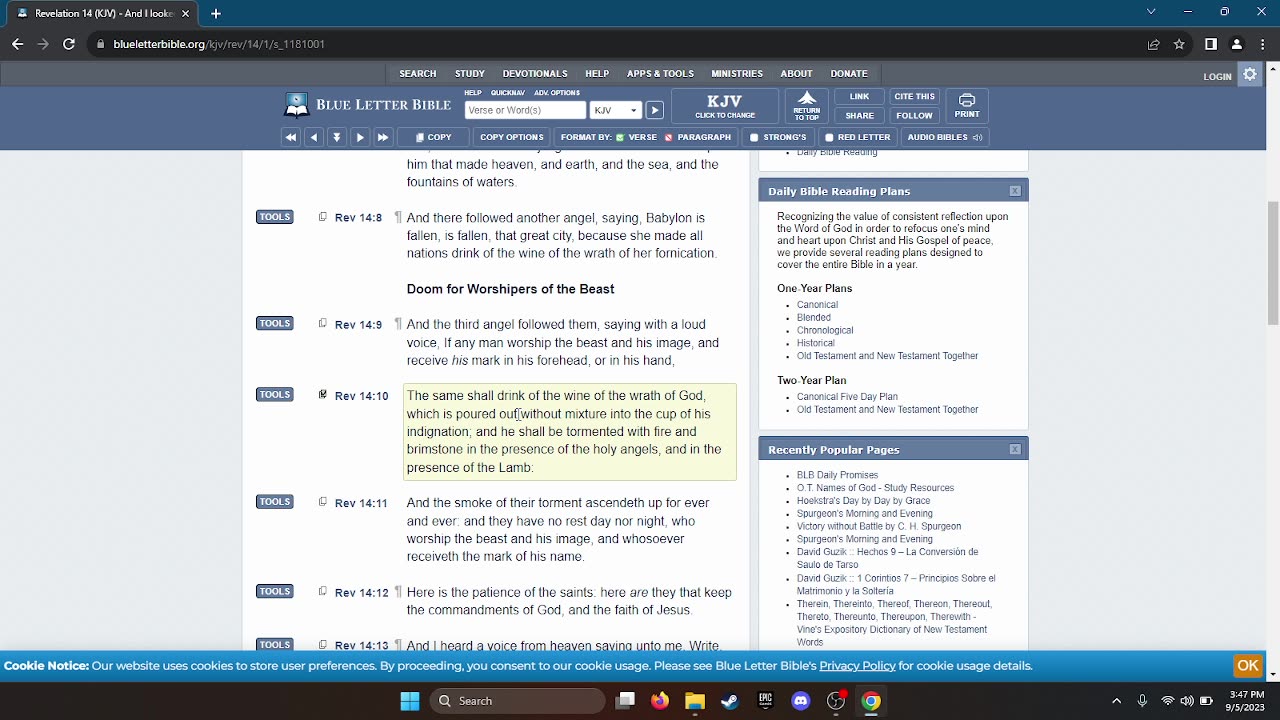Click the Share button

tap(859, 115)
